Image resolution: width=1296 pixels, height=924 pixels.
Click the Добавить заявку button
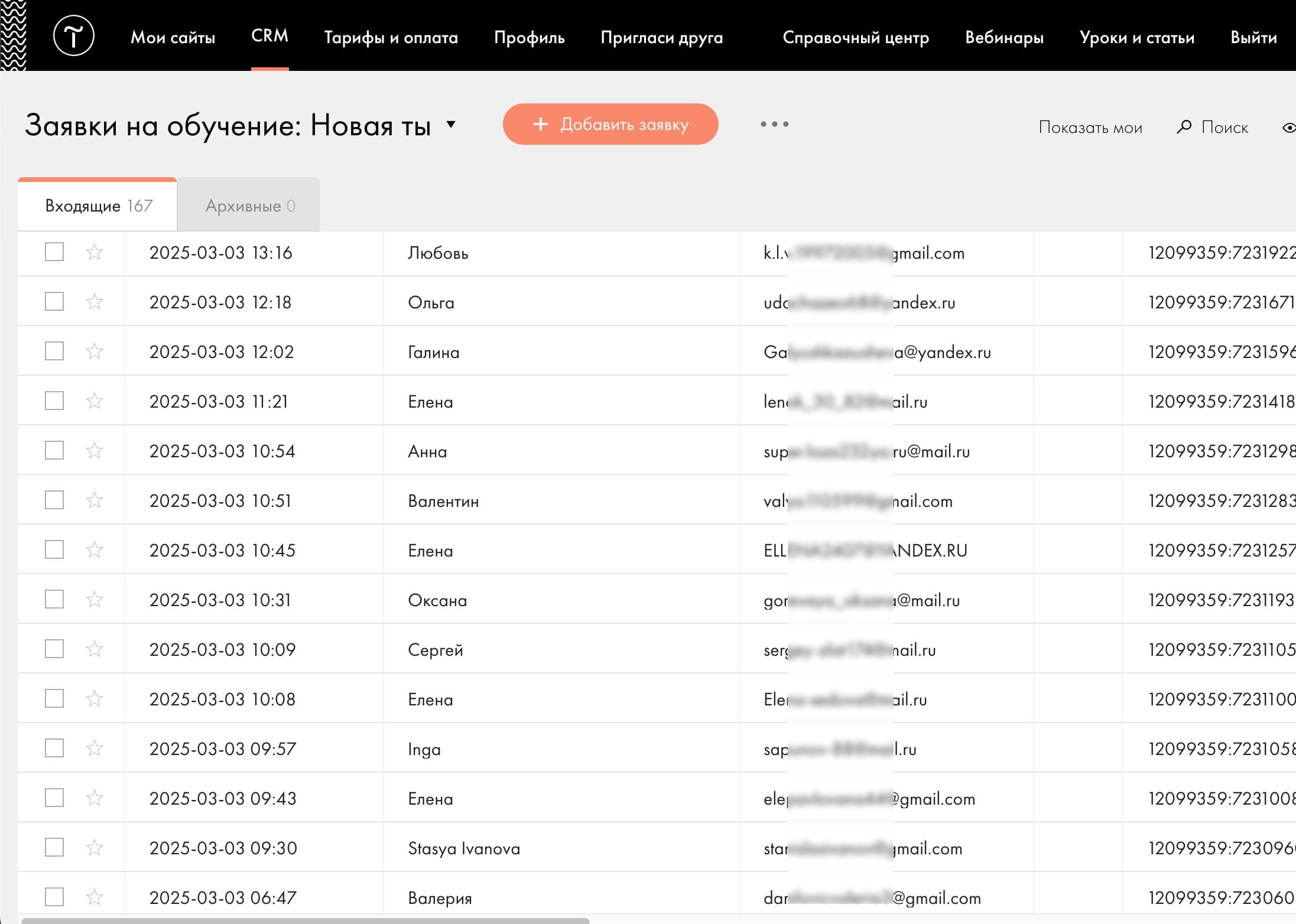point(610,124)
